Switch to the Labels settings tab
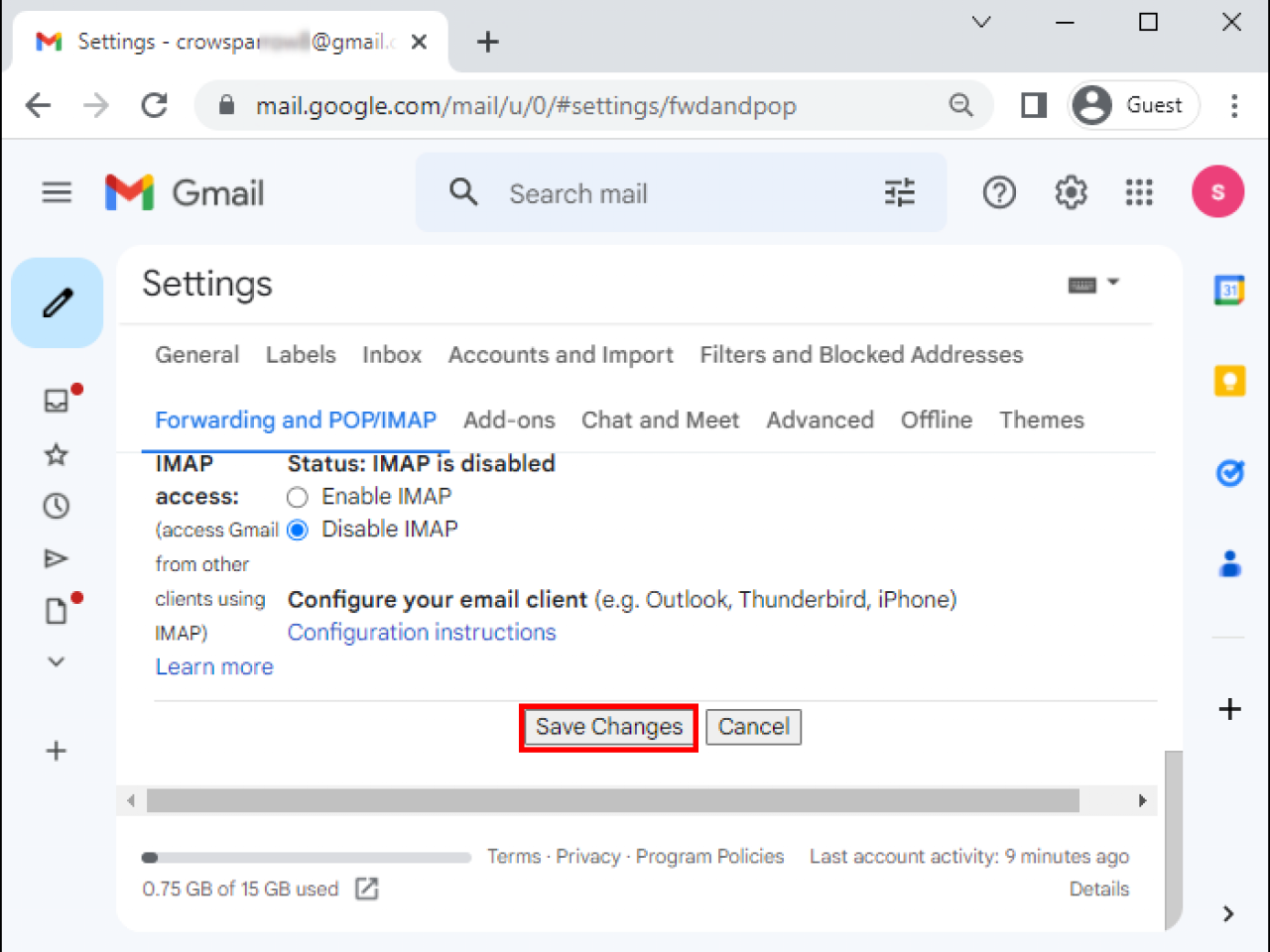Viewport: 1270px width, 952px height. coord(301,355)
